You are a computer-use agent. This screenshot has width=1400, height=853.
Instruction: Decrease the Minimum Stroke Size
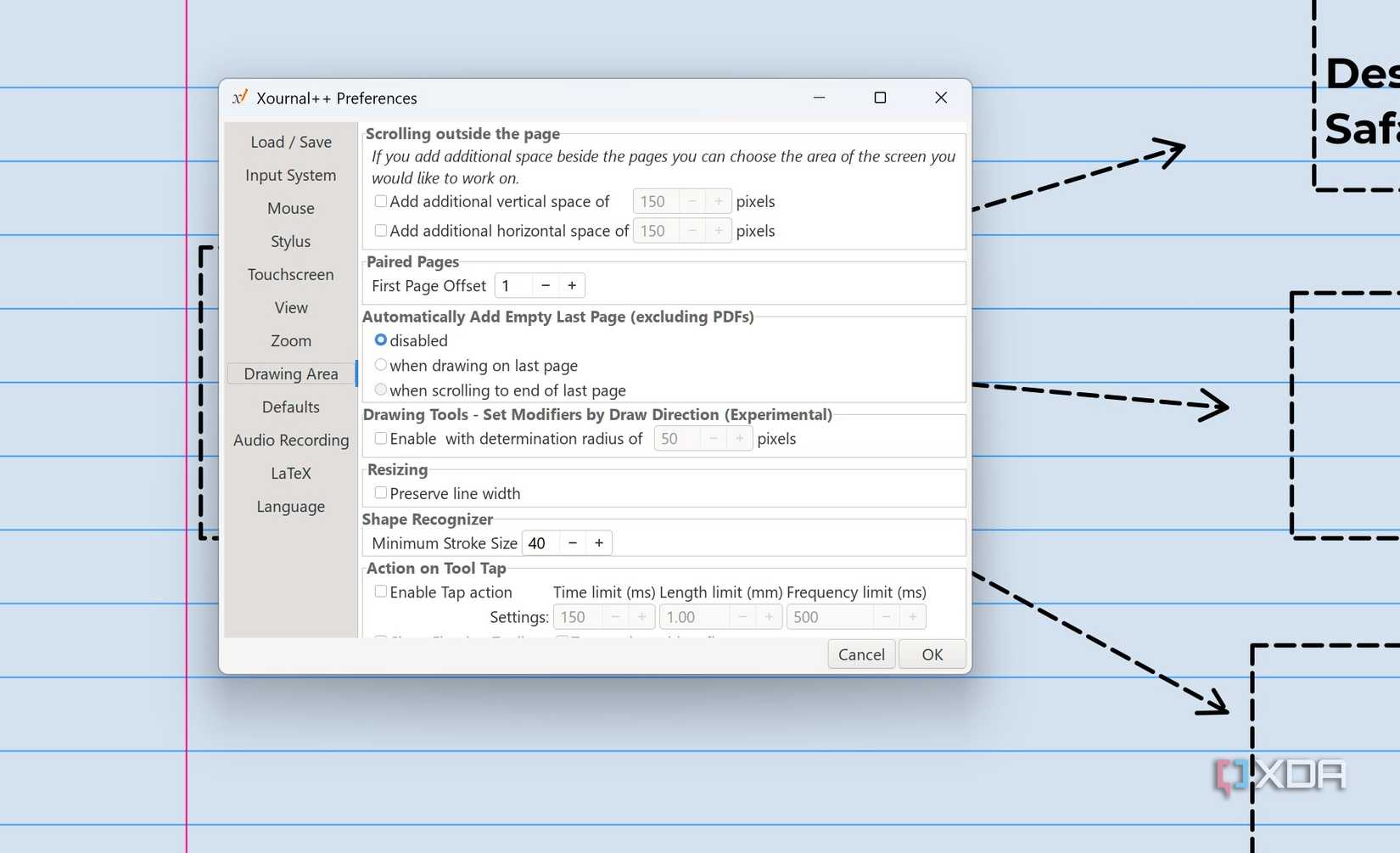tap(573, 542)
